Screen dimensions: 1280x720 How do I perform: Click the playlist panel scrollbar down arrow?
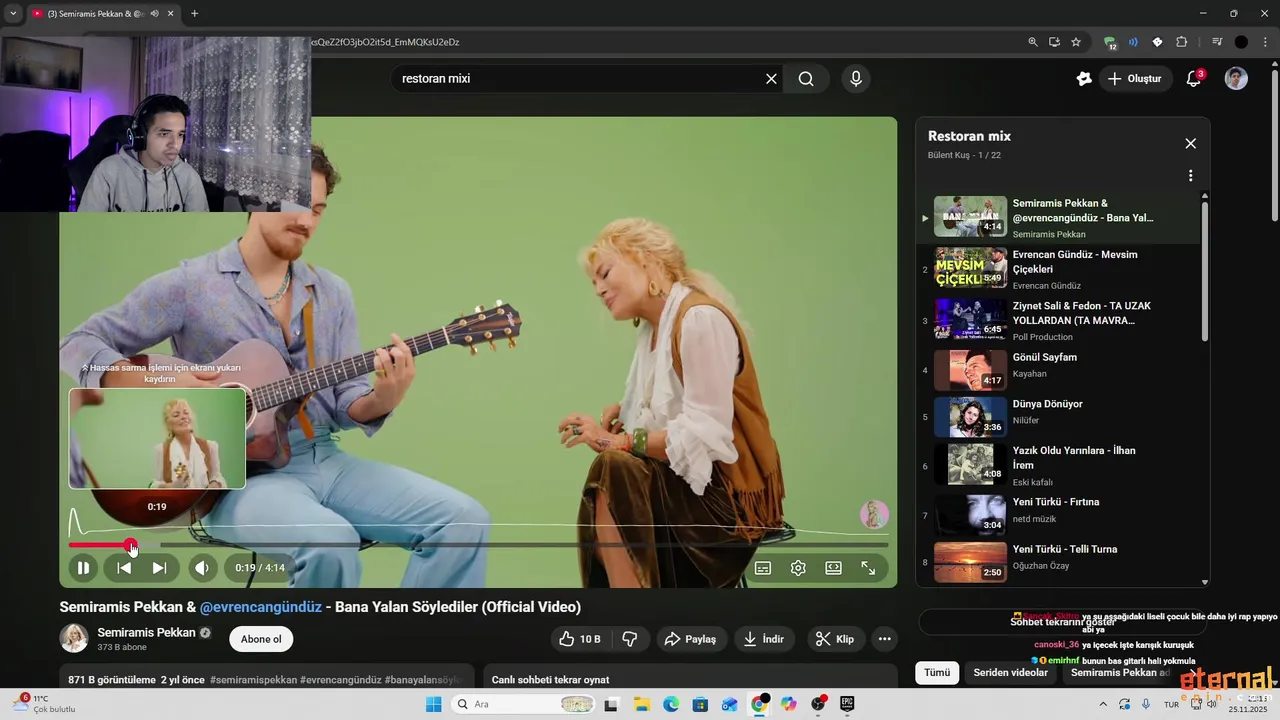click(x=1205, y=582)
